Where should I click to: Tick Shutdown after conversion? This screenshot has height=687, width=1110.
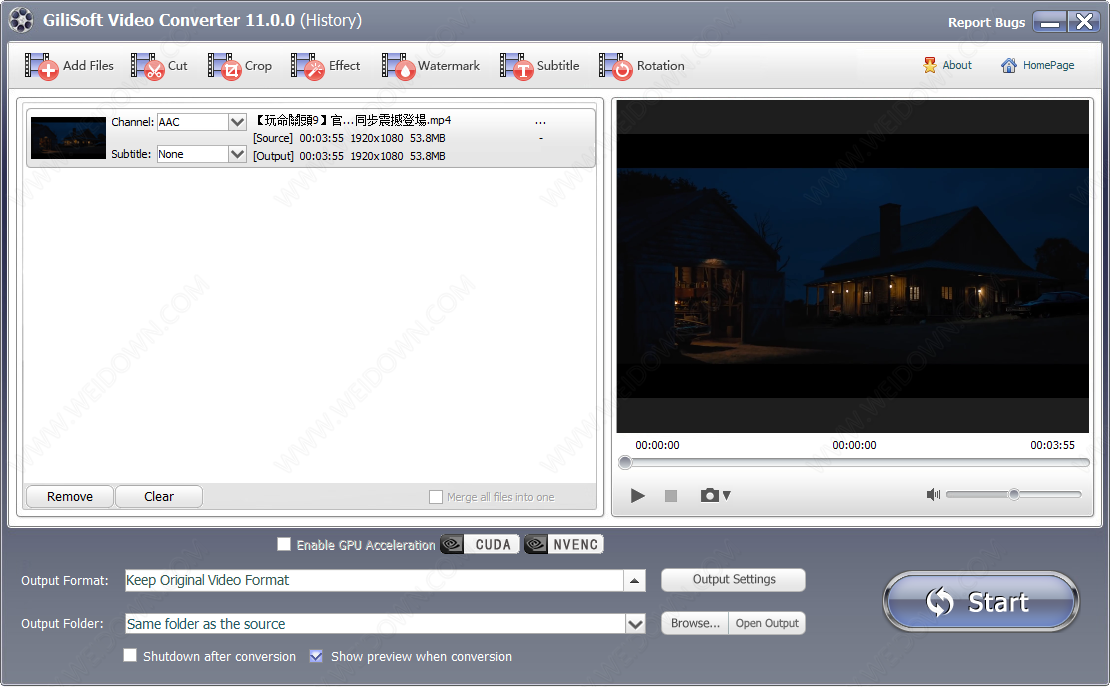130,656
